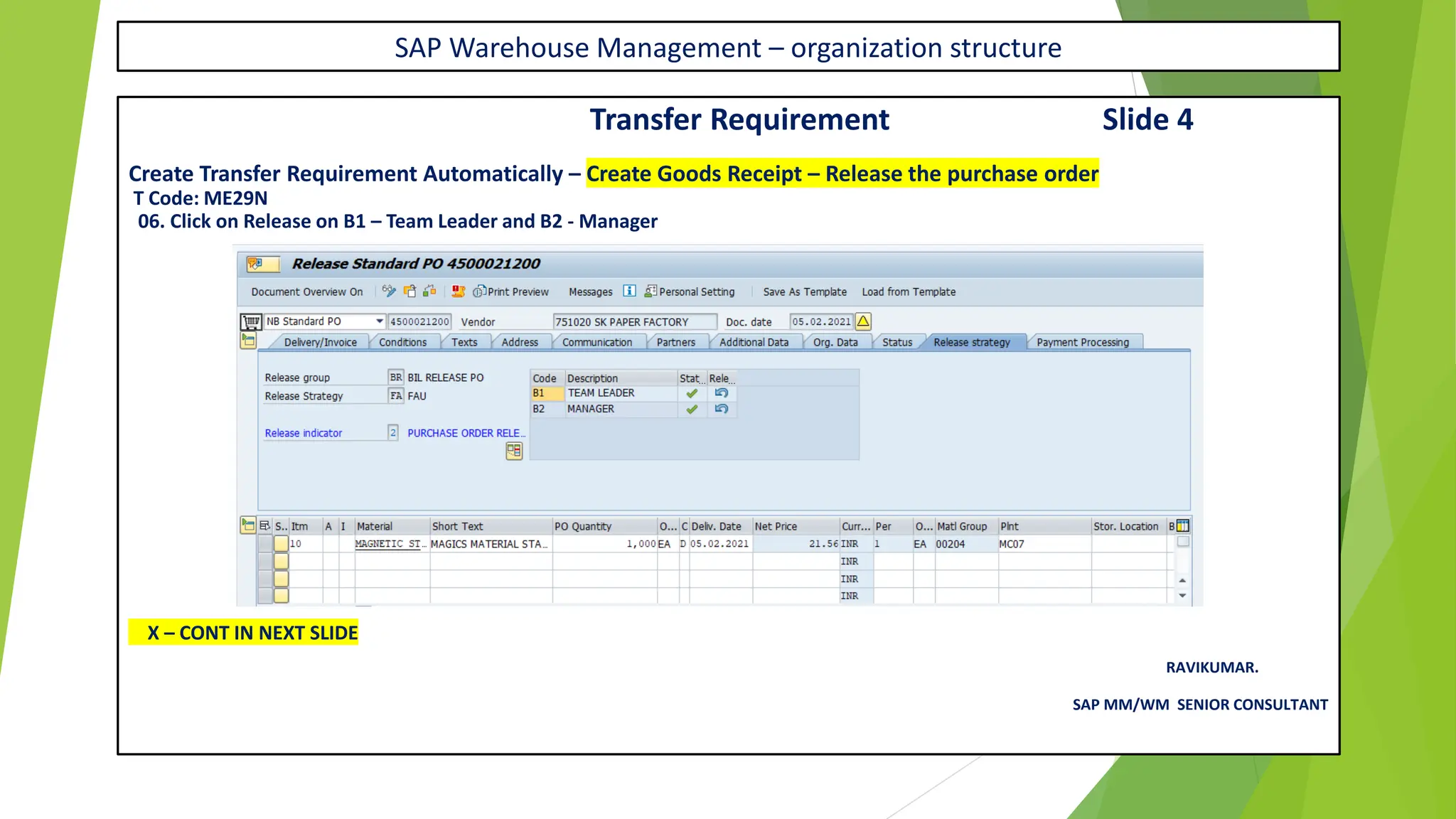This screenshot has height=819, width=1456.
Task: Click PO Quantity column header
Action: coord(605,526)
